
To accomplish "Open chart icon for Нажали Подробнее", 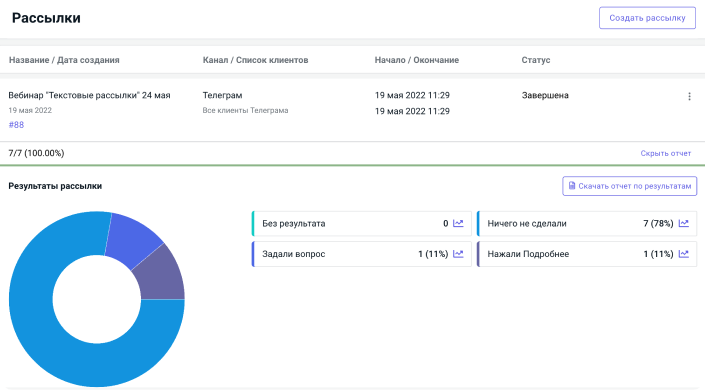I will 683,254.
